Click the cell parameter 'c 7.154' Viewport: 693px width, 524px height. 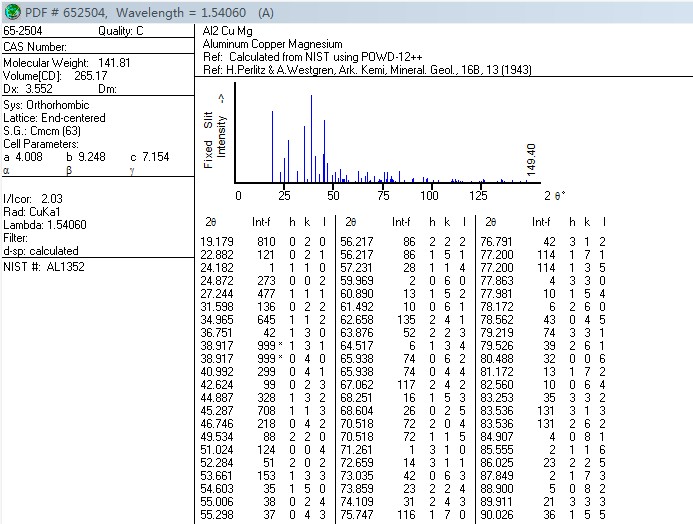tap(150, 157)
